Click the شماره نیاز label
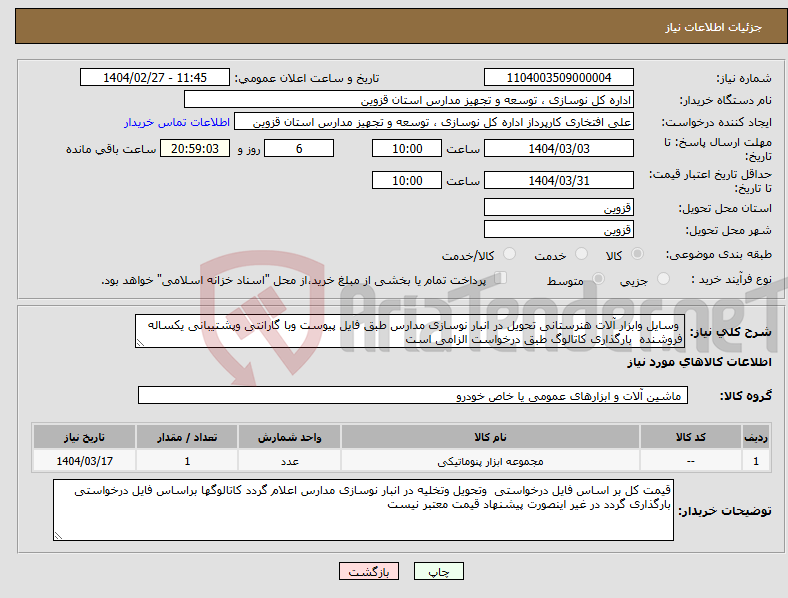The width and height of the screenshot is (788, 598). click(x=744, y=78)
